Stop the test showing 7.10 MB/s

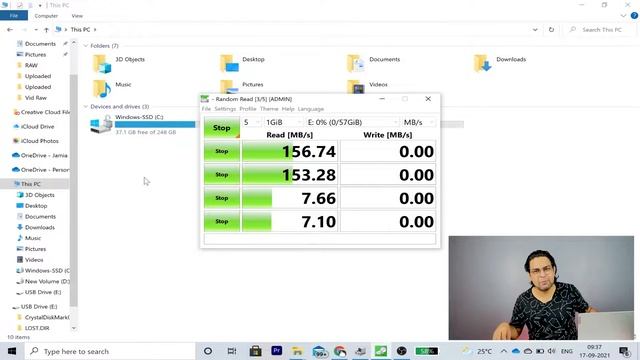[222, 221]
